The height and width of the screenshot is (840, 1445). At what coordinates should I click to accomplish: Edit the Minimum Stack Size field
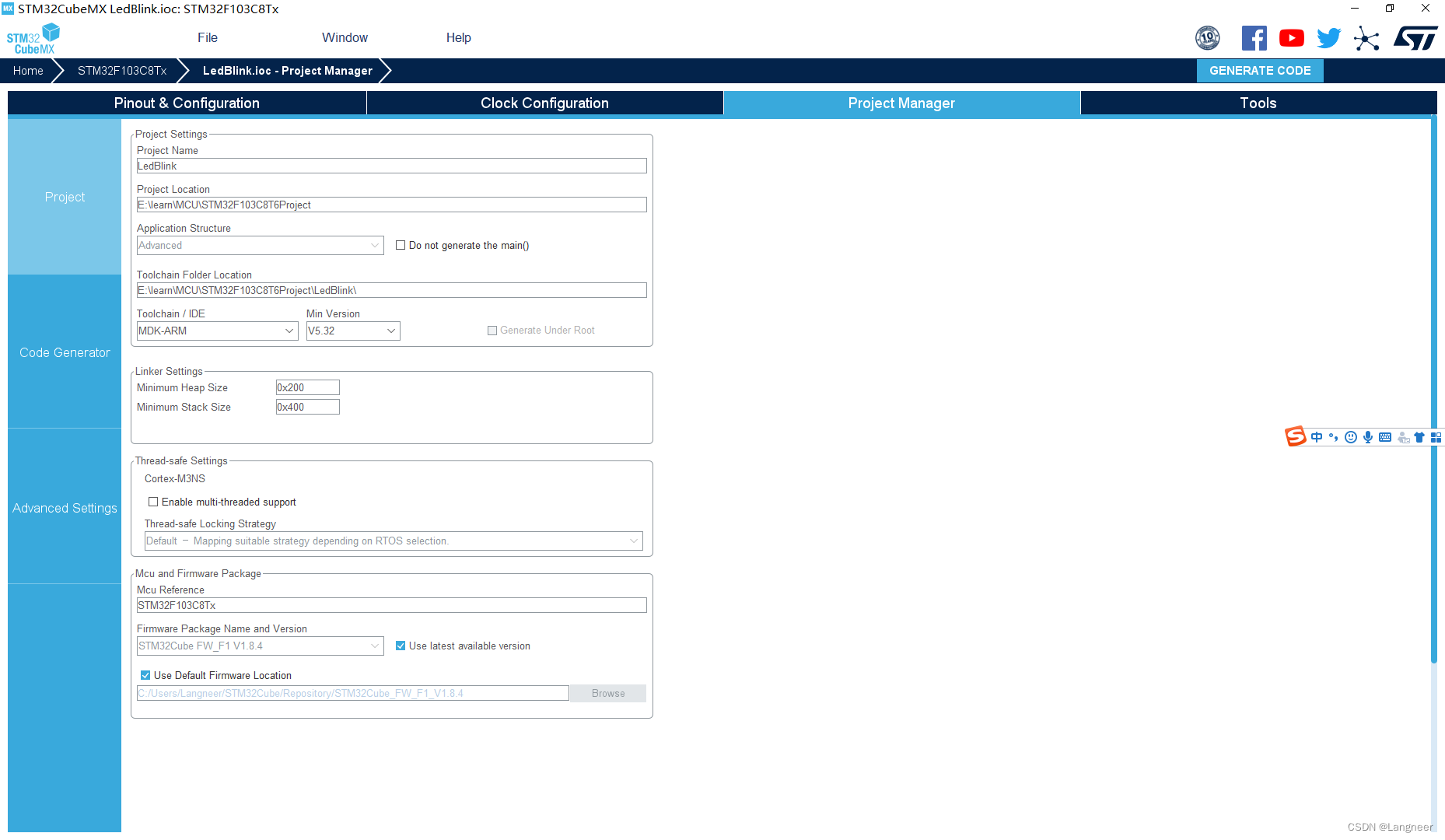(308, 407)
